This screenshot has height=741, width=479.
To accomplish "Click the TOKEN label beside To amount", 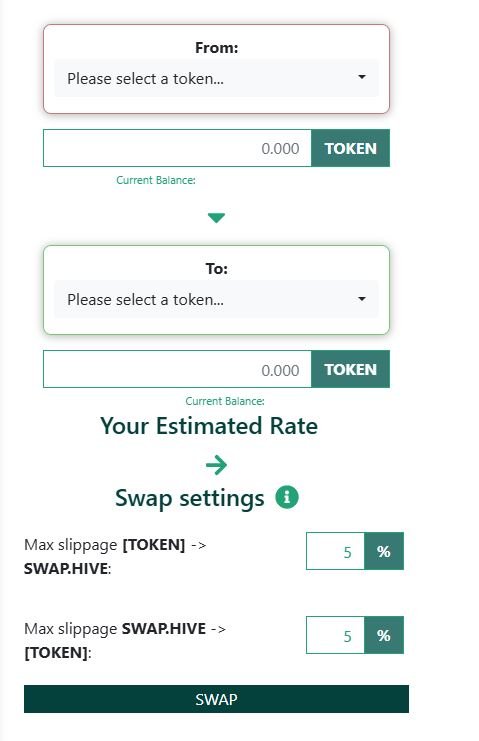I will (x=351, y=369).
